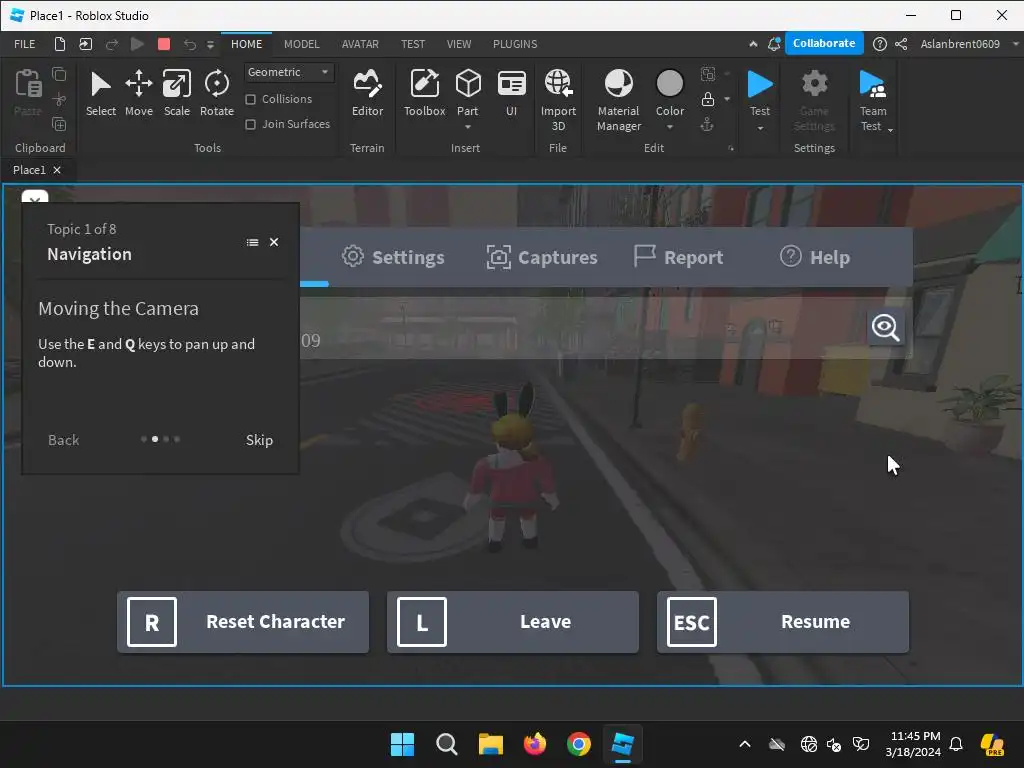1024x768 pixels.
Task: Click the Group icon in Edit section
Action: (707, 74)
